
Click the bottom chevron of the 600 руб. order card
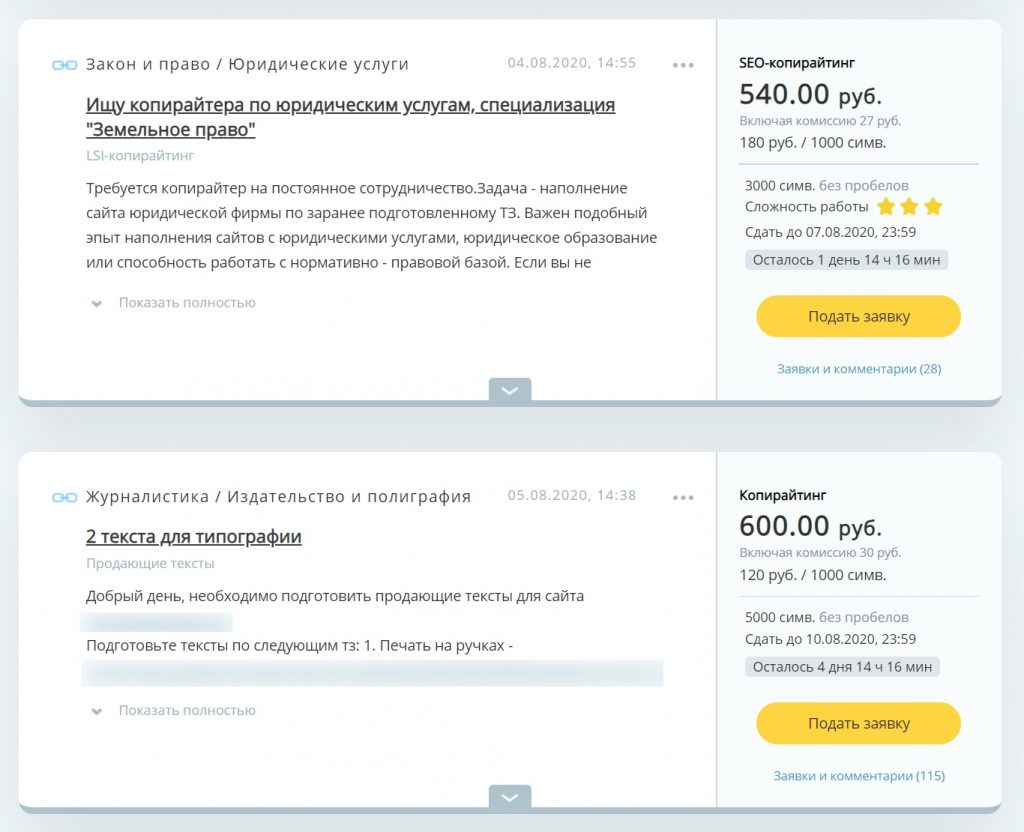coord(510,797)
